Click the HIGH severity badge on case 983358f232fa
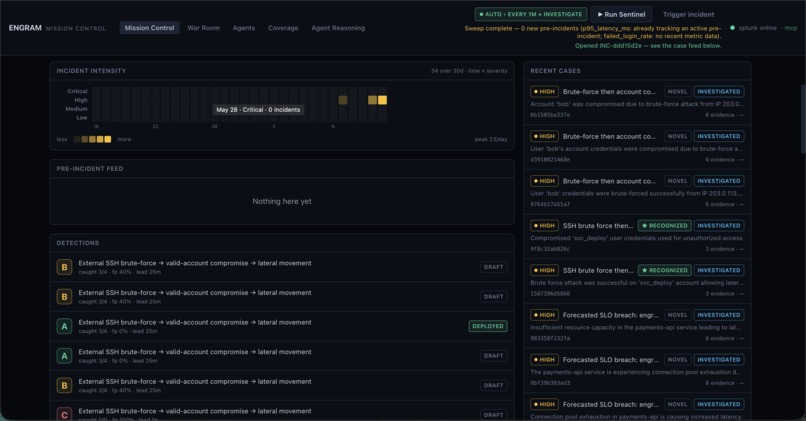The image size is (806, 421). click(x=544, y=315)
